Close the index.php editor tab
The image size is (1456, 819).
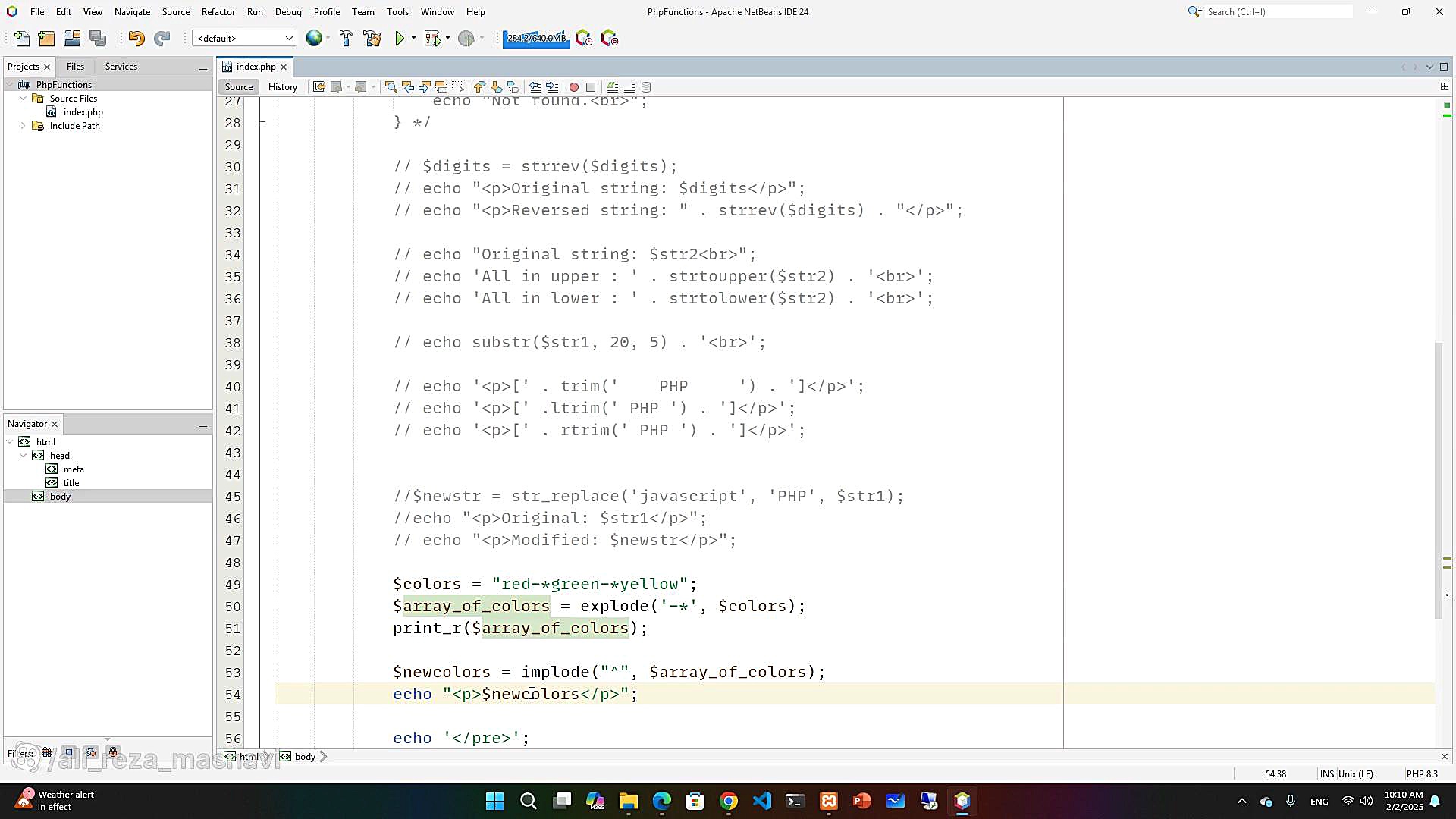[x=284, y=67]
